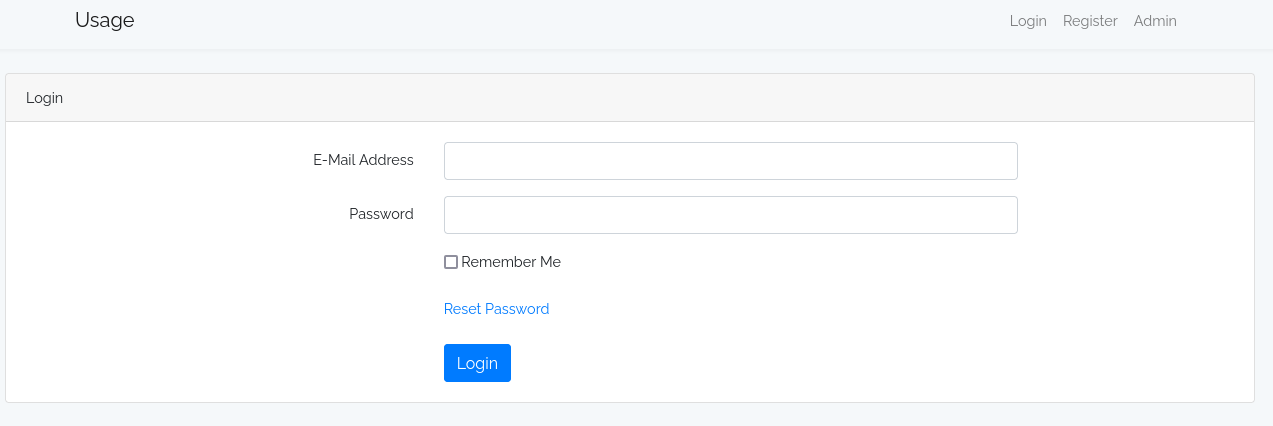Place cursor in the email textbox
1273x426 pixels.
click(730, 161)
